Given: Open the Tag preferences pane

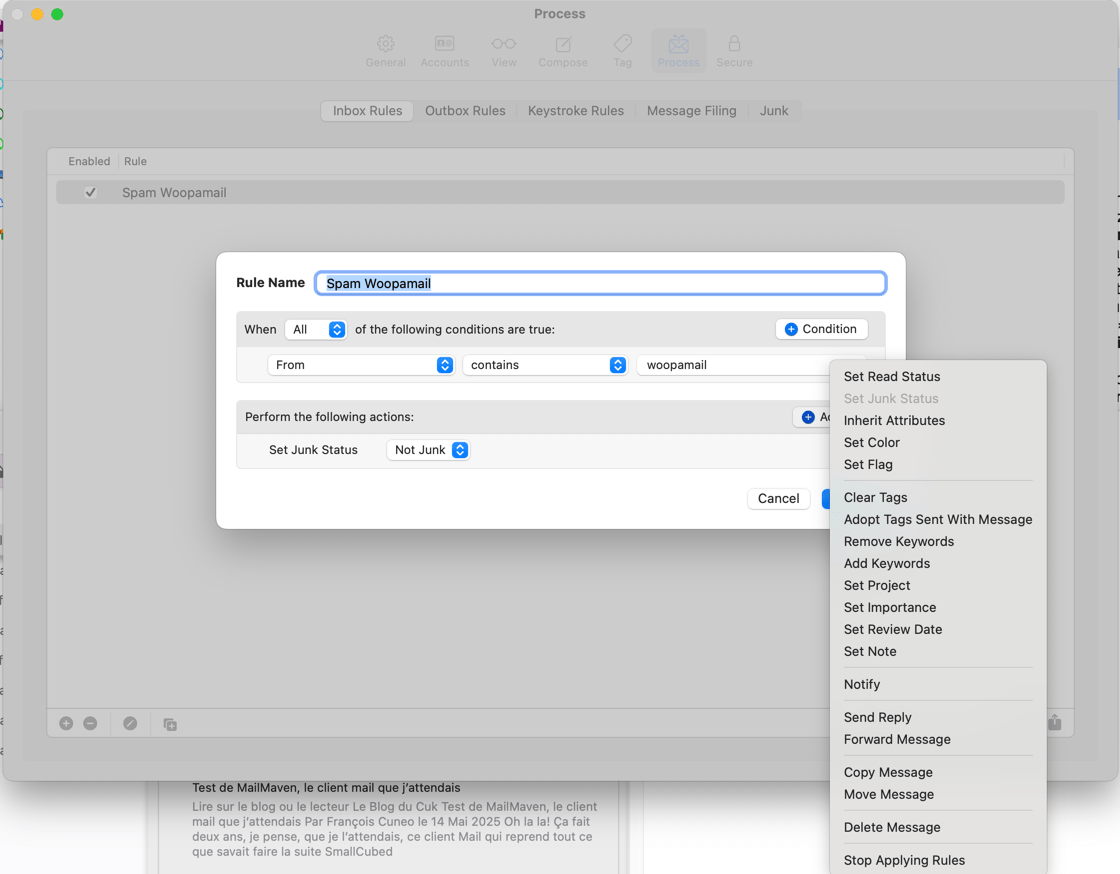Looking at the screenshot, I should (x=622, y=51).
